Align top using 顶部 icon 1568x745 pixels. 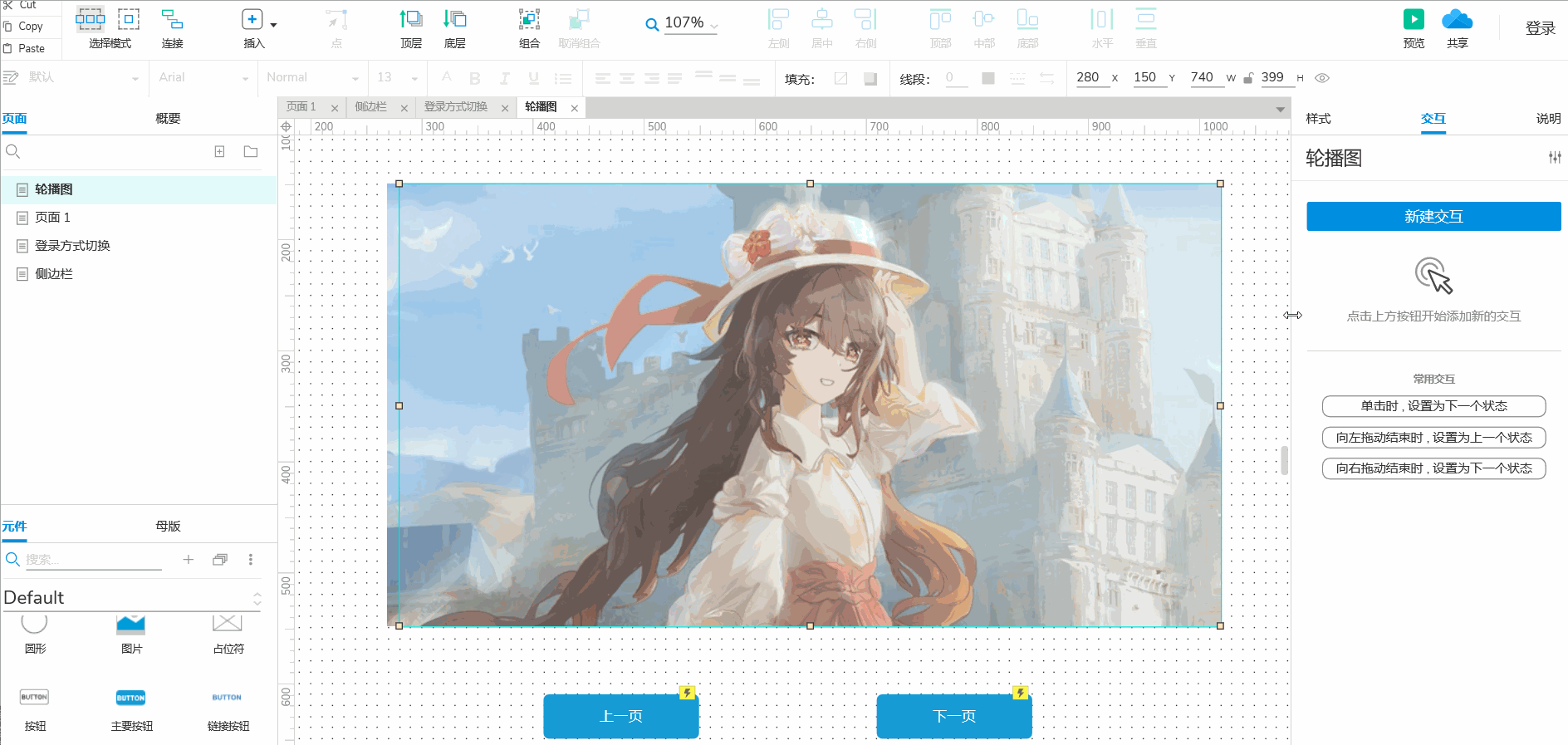[x=940, y=19]
